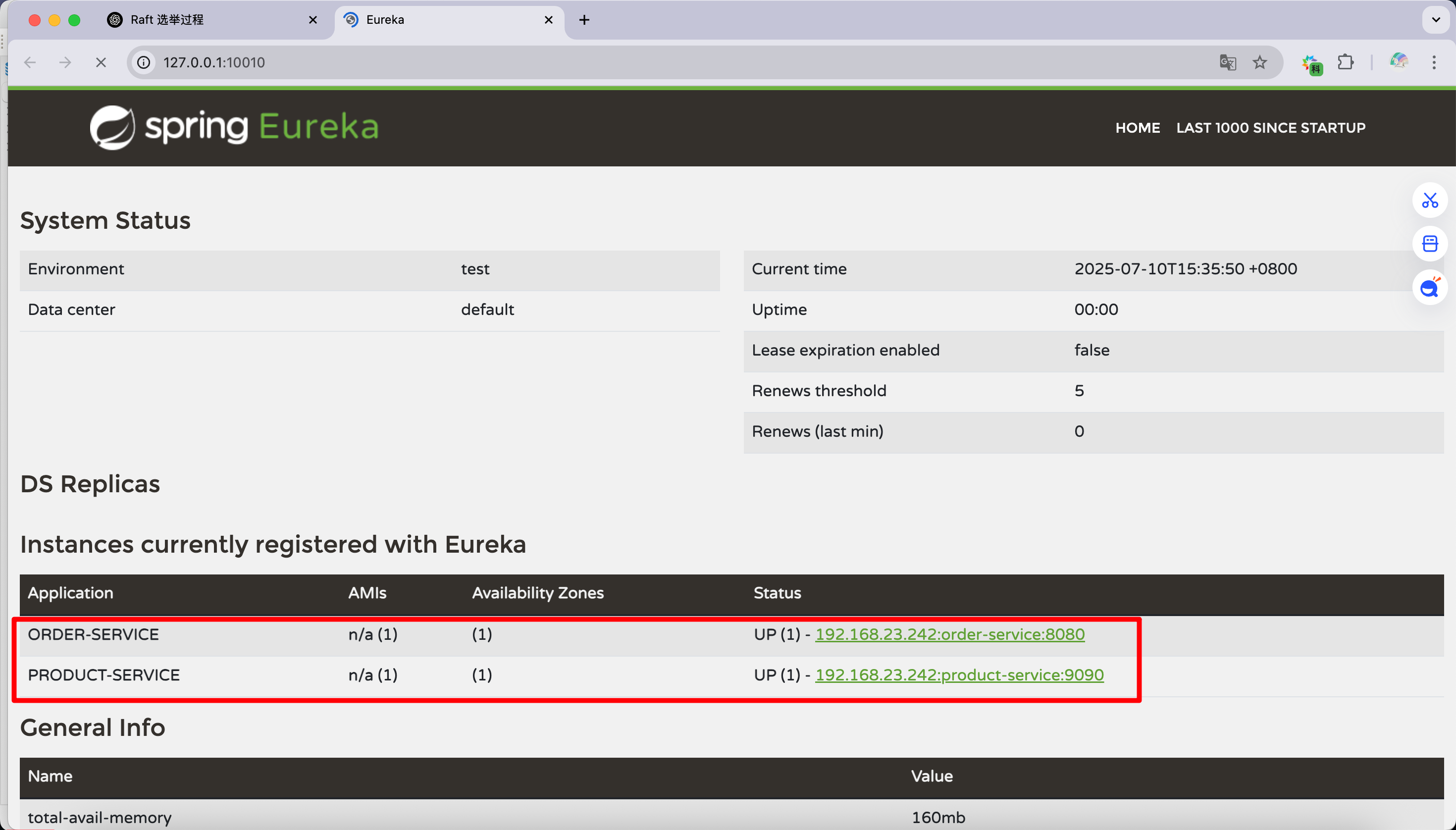Click the blue card floating sidebar icon
The height and width of the screenshot is (830, 1456).
[1429, 244]
